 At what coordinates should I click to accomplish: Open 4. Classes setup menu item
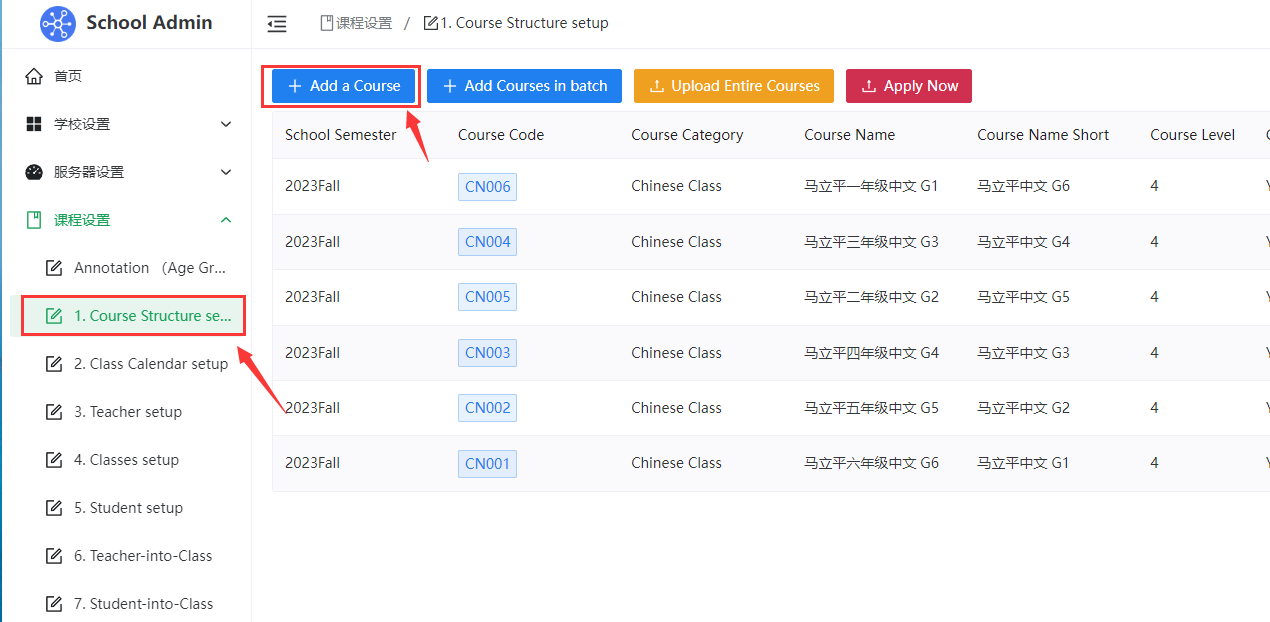tap(126, 460)
